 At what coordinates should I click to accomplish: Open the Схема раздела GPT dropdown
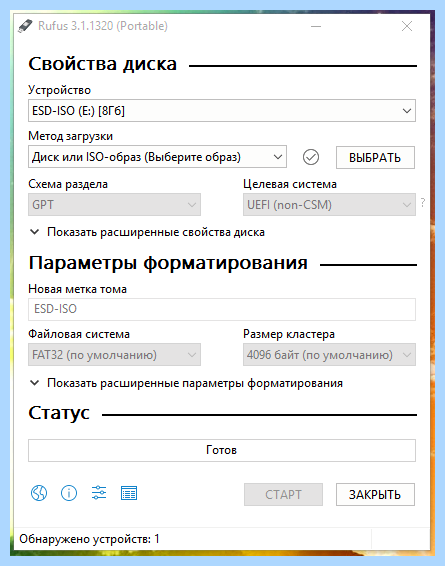point(114,205)
